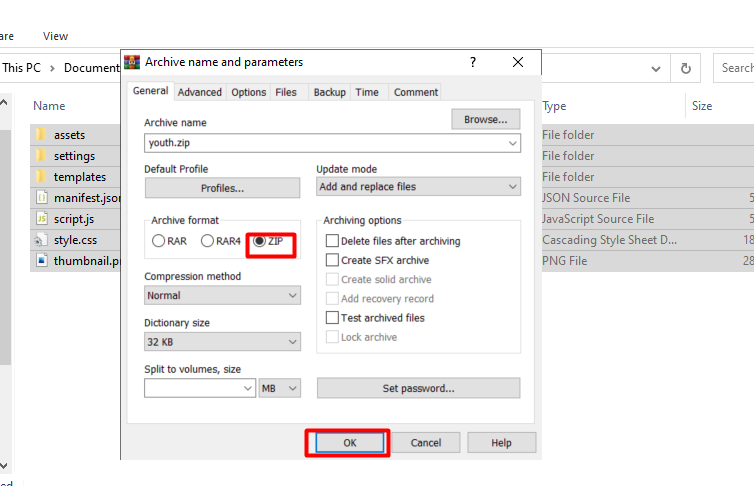Image resolution: width=754 pixels, height=486 pixels.
Task: Click the templates folder icon
Action: pyautogui.click(x=41, y=177)
